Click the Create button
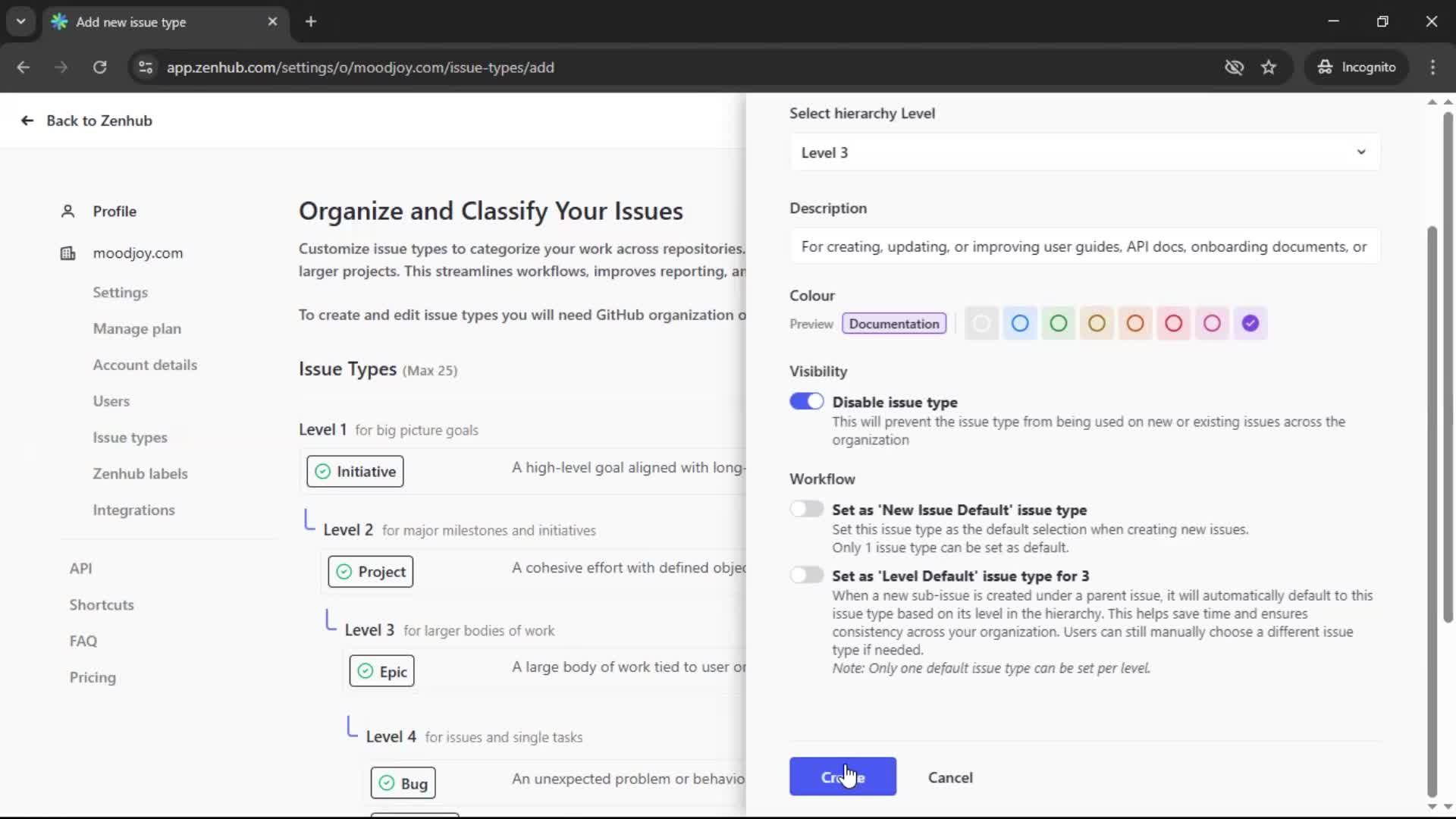This screenshot has width=1456, height=819. (843, 777)
